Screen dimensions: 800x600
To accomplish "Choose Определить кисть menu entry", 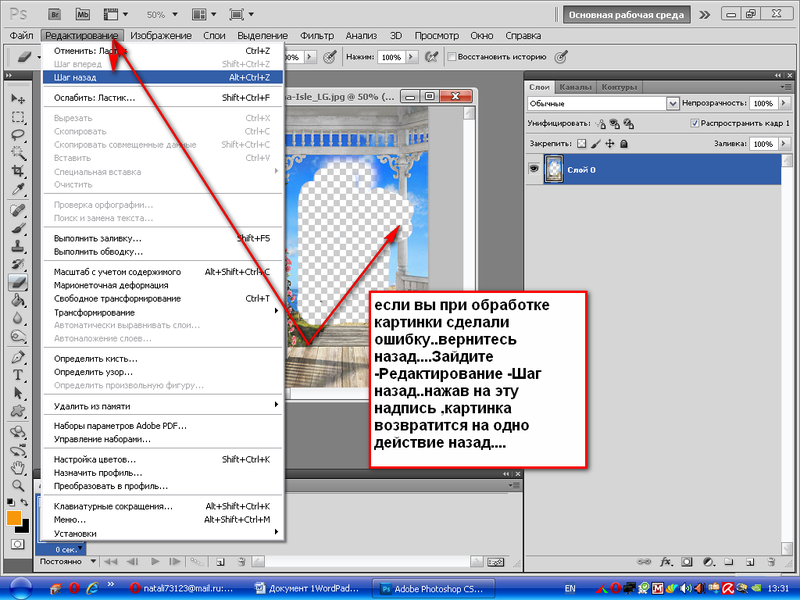I will [x=162, y=359].
